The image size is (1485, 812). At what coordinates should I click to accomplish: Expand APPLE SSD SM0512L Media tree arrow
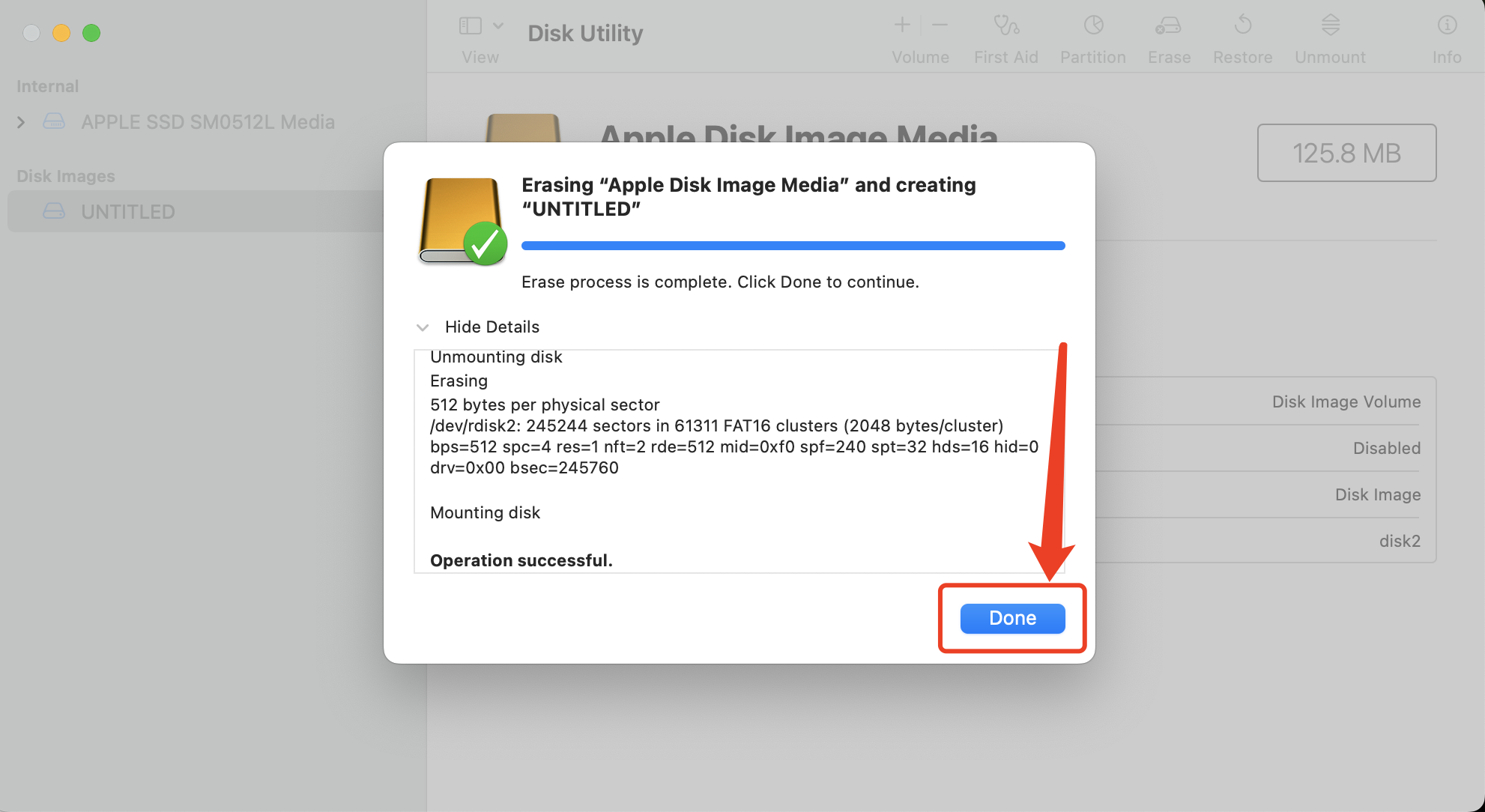pyautogui.click(x=21, y=122)
